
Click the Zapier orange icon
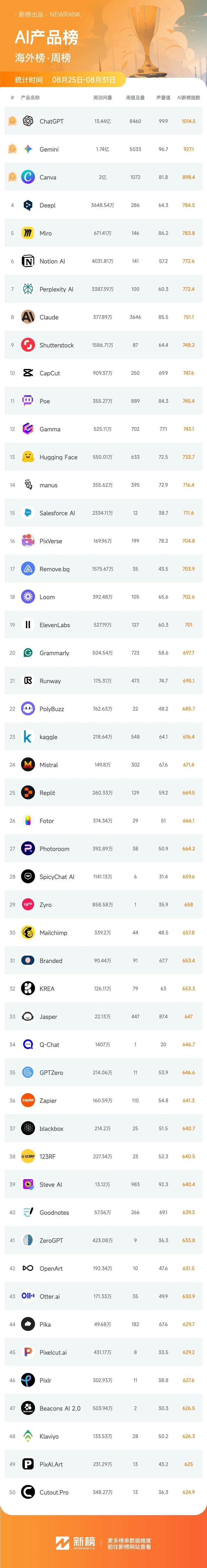tap(28, 1101)
